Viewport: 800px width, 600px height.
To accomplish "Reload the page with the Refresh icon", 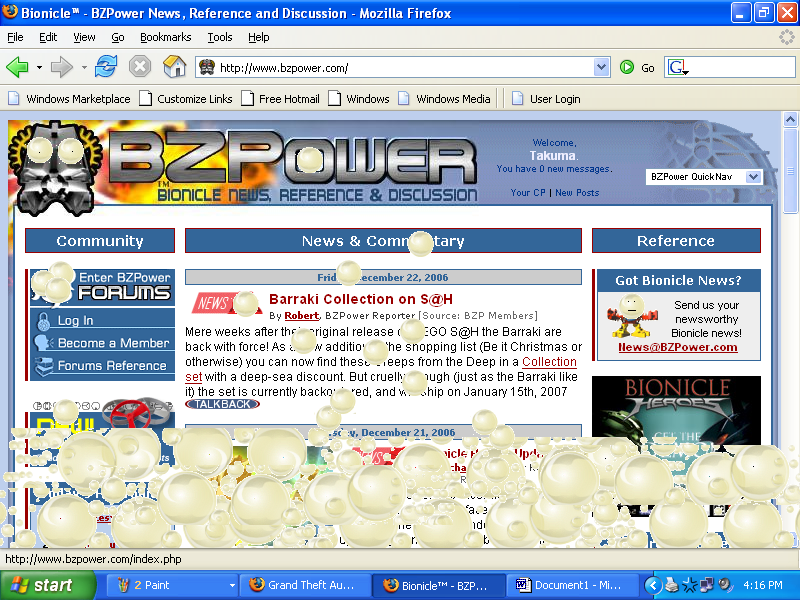I will pyautogui.click(x=106, y=67).
